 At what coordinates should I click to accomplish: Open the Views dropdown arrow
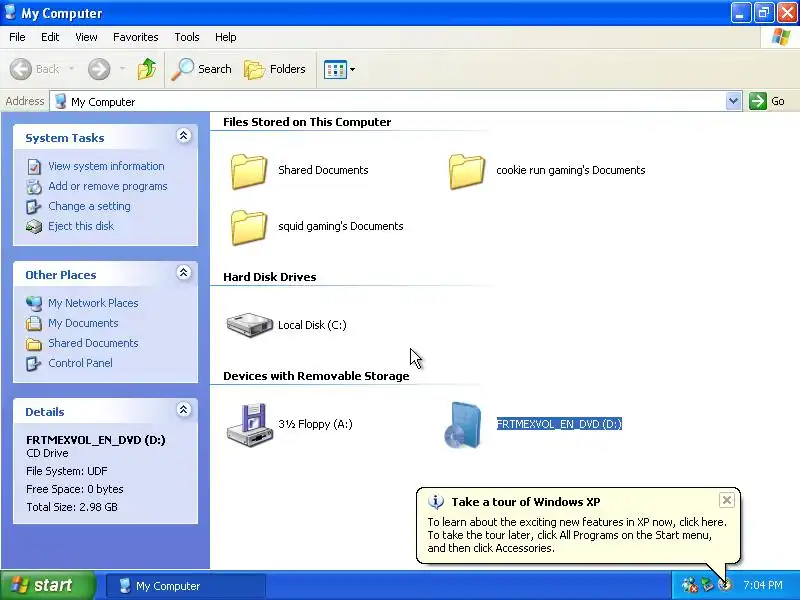pyautogui.click(x=353, y=69)
